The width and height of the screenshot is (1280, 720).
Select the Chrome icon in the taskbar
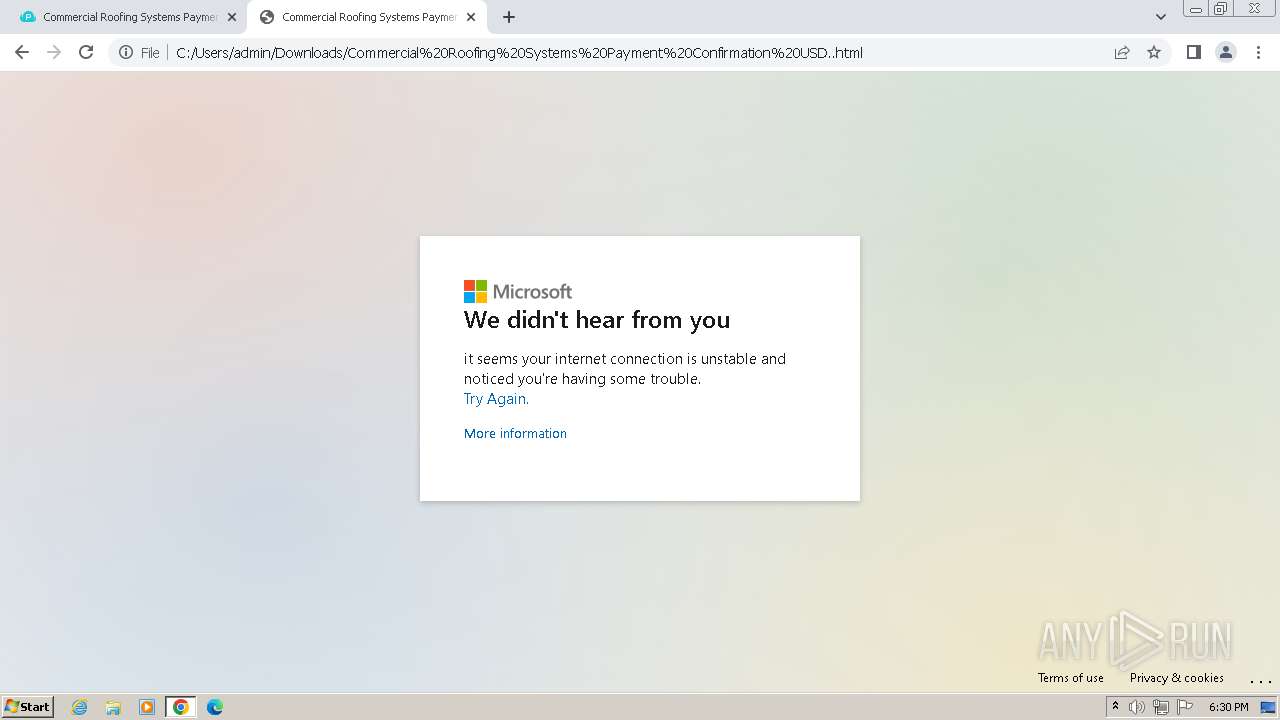pos(181,707)
